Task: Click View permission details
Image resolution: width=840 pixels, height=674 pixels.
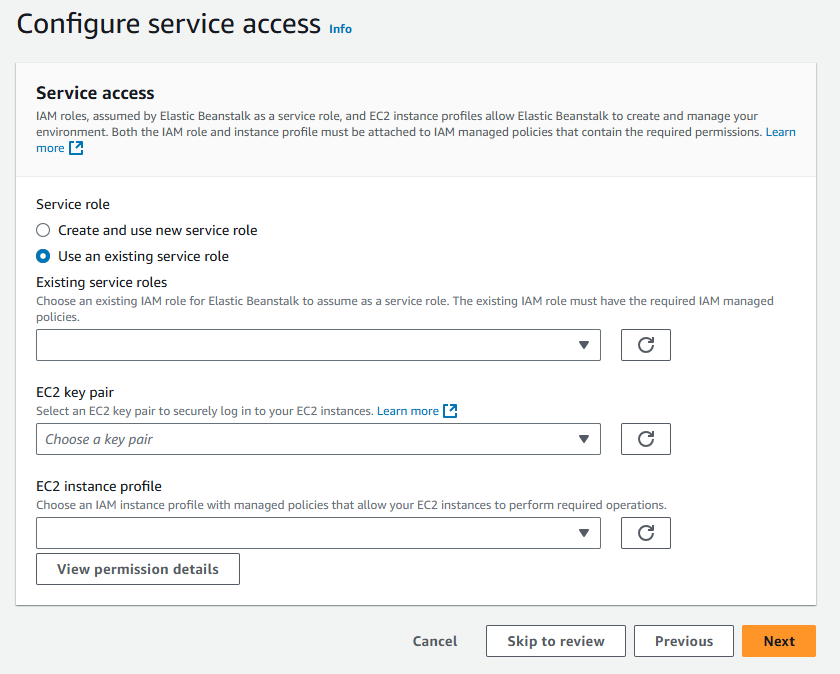Action: point(138,569)
